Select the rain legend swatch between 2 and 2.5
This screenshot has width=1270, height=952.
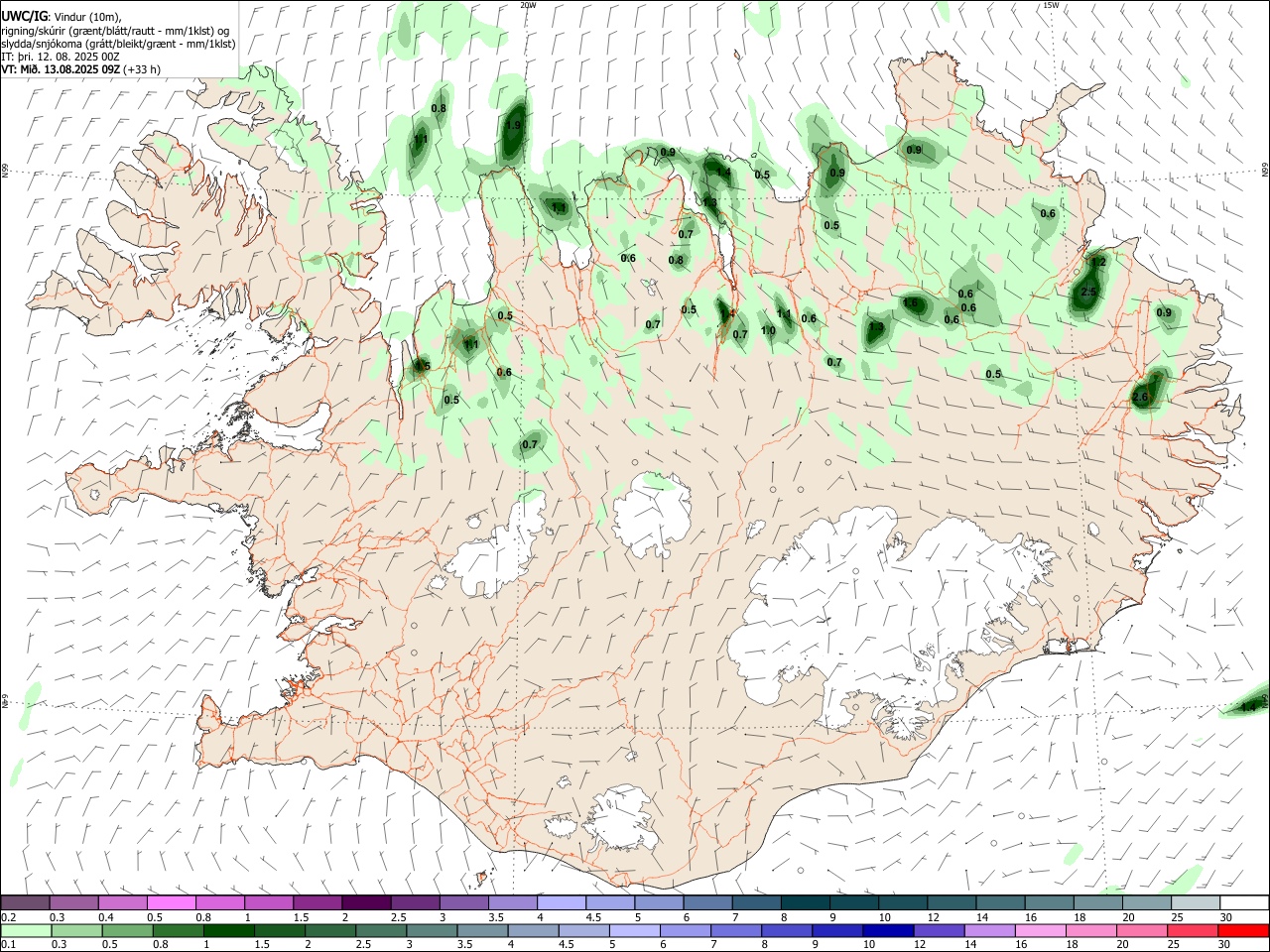coord(330,930)
